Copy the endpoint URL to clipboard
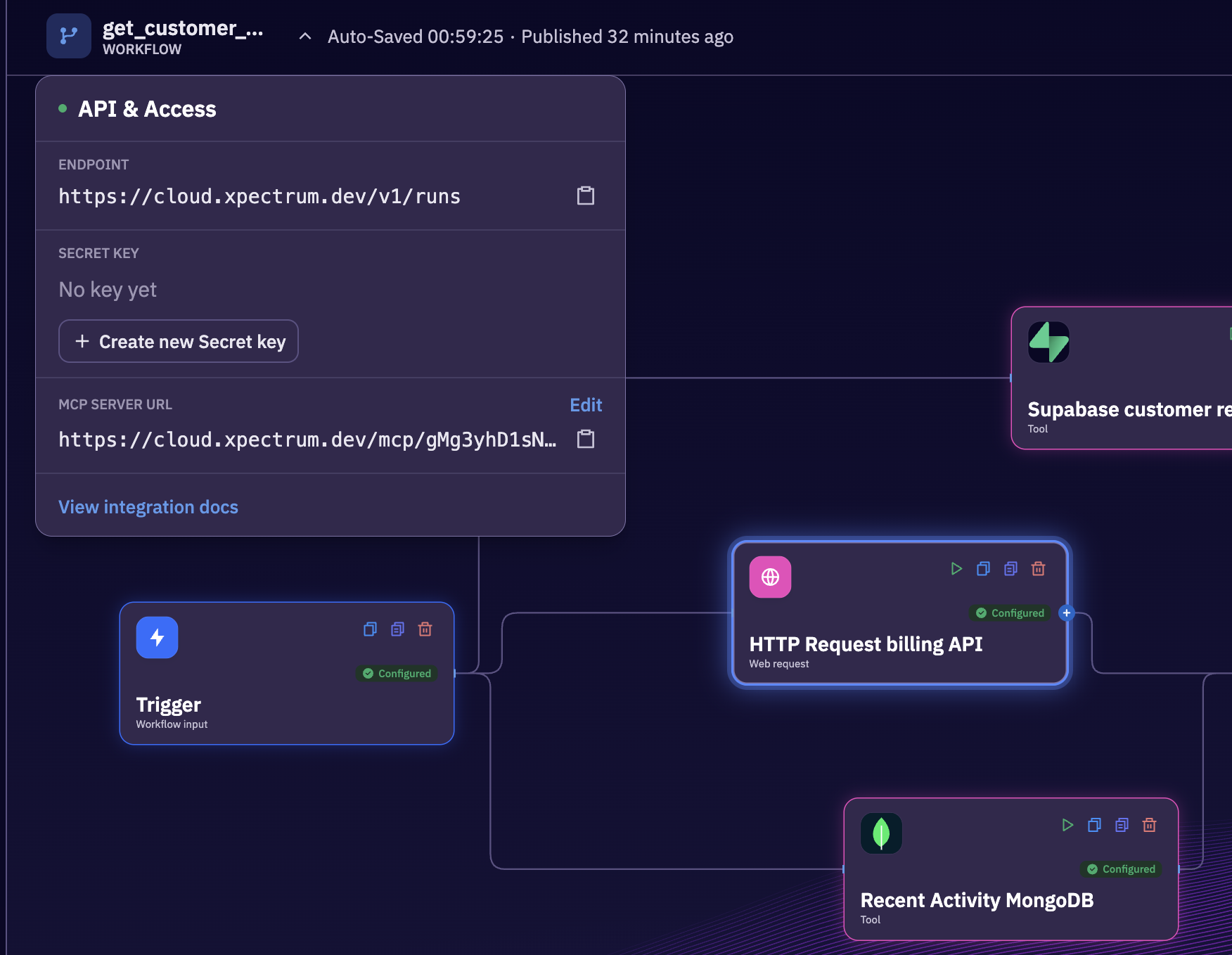Viewport: 1232px width, 955px height. [x=586, y=196]
